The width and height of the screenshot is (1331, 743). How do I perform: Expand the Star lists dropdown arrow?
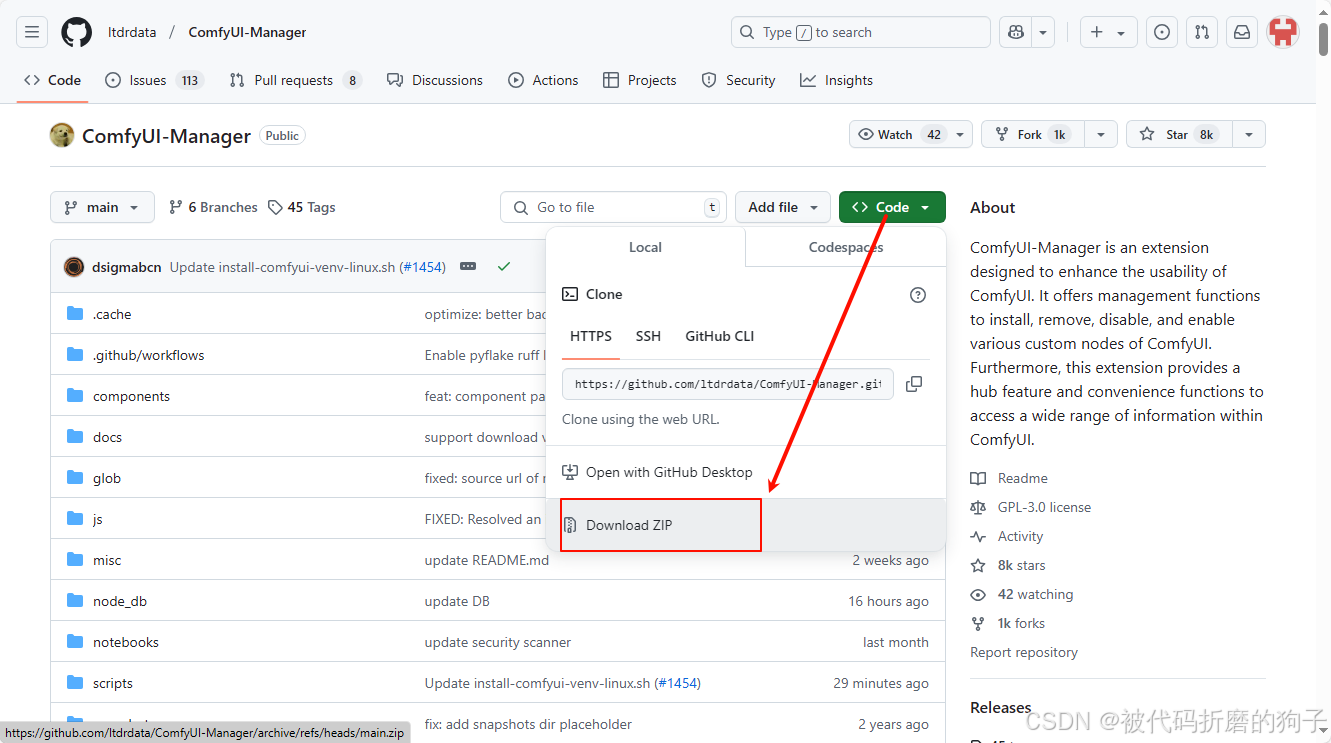(x=1249, y=134)
